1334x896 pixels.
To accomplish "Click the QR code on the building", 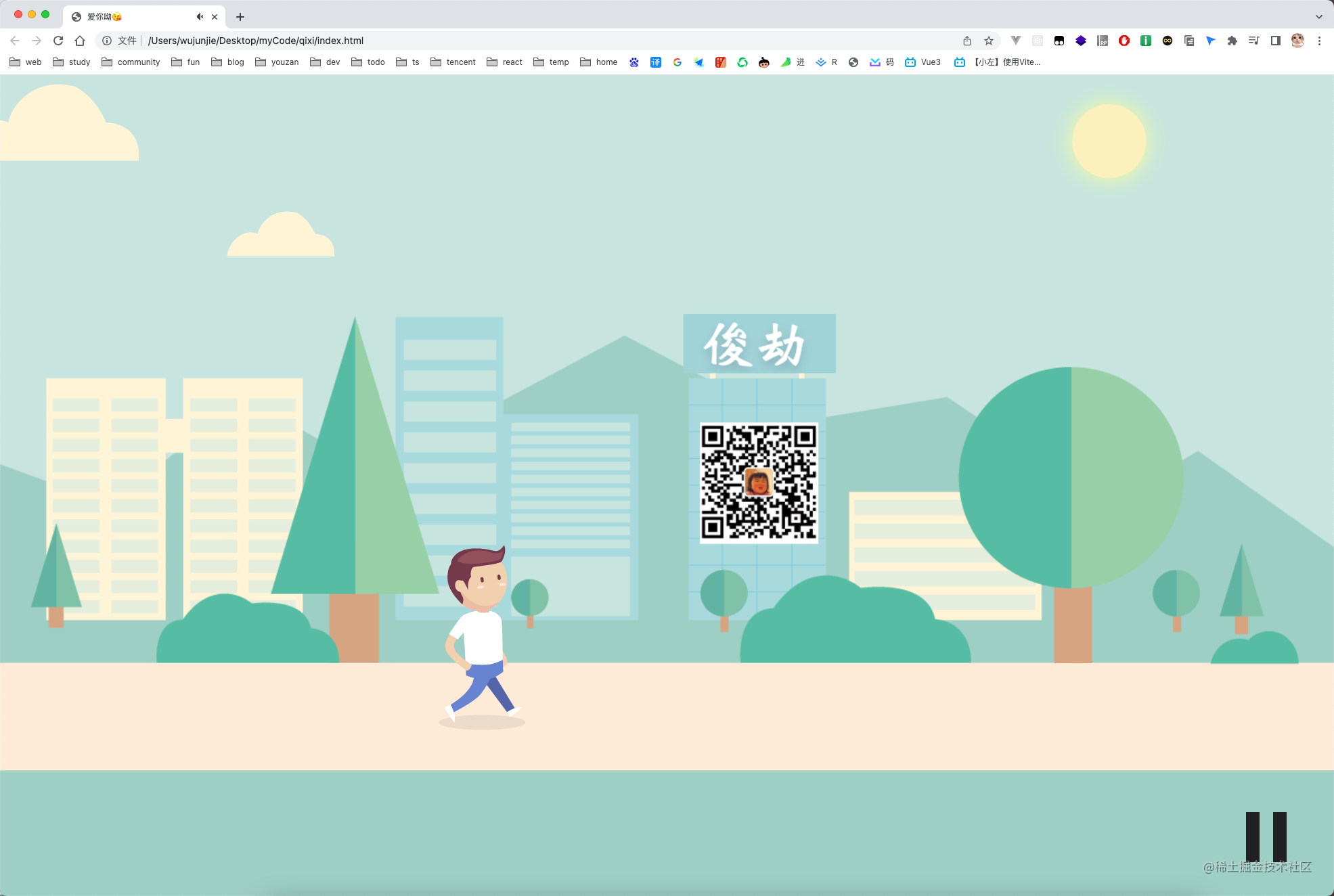I will click(x=759, y=483).
